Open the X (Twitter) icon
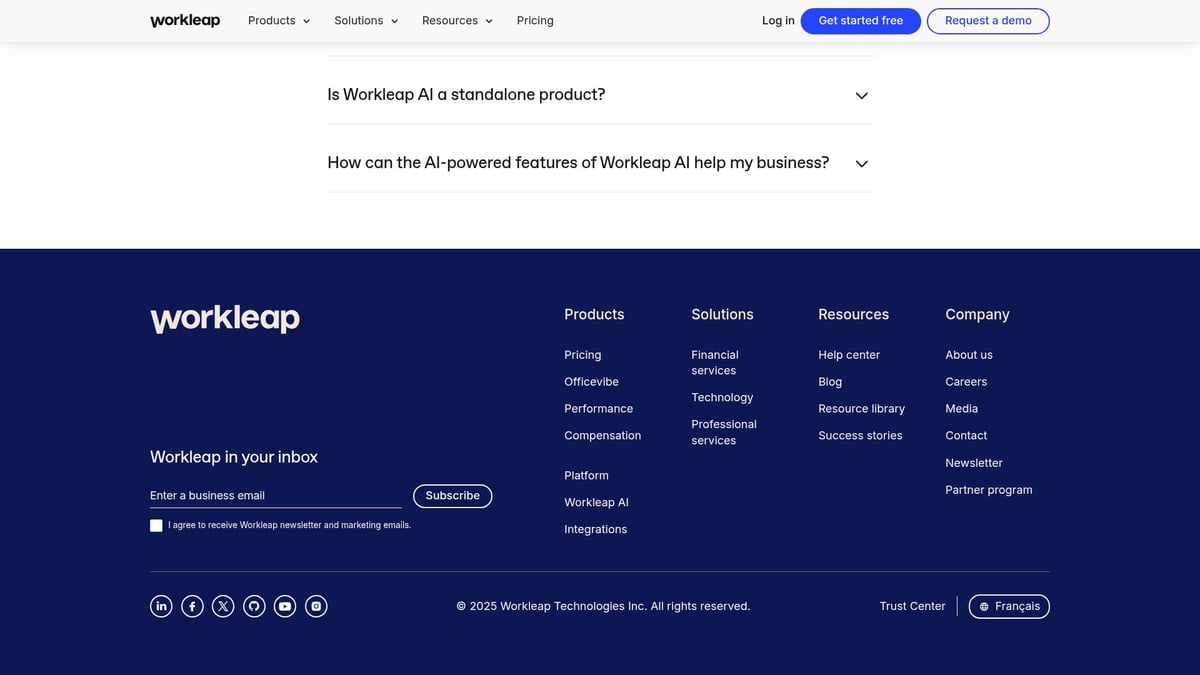The width and height of the screenshot is (1200, 675). (223, 605)
